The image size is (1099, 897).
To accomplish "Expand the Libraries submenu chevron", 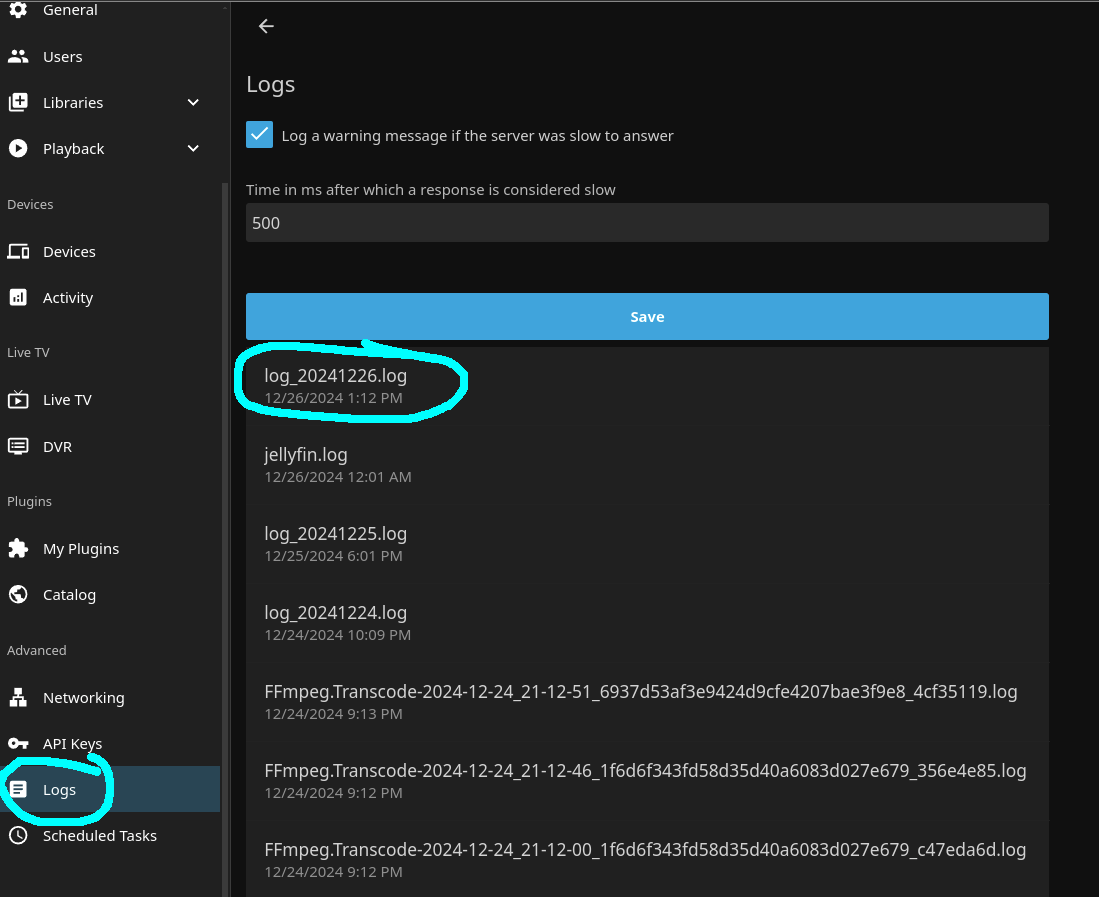I will (x=194, y=103).
